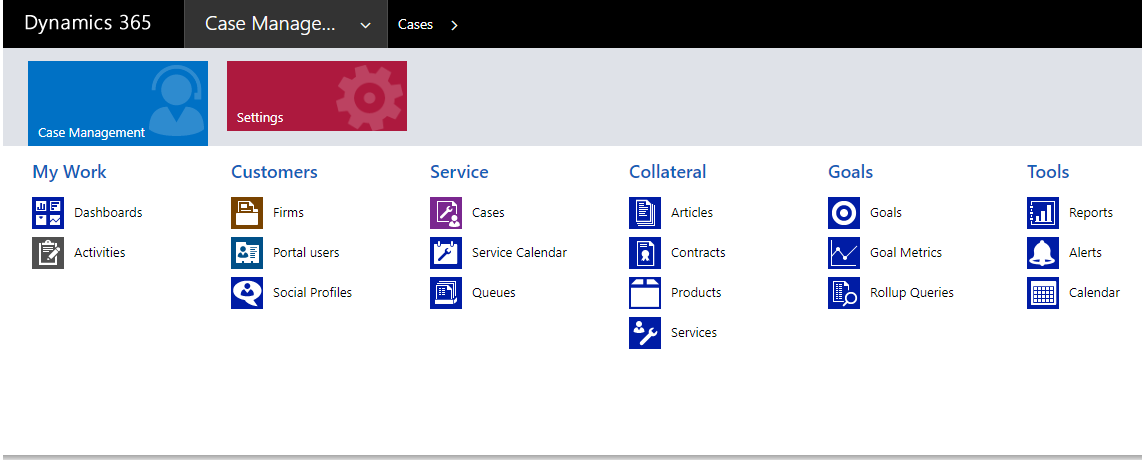Open the Alerts bell icon
Screen dimensions: 1142x460
1043,253
